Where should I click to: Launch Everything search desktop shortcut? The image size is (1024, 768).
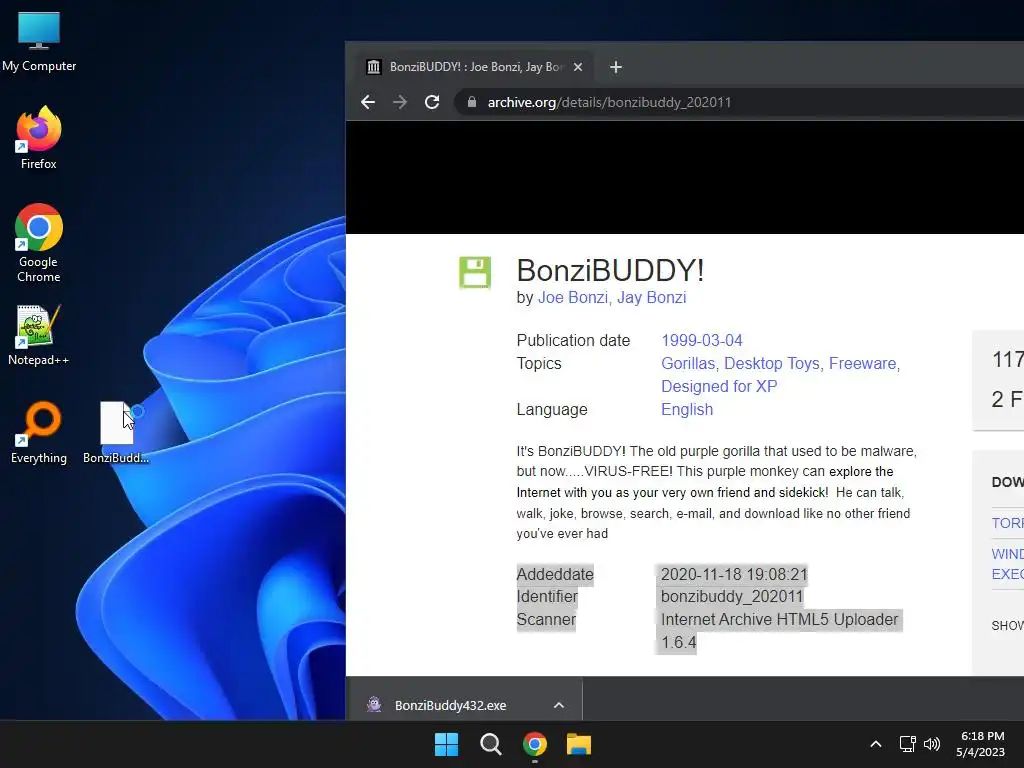[x=39, y=433]
